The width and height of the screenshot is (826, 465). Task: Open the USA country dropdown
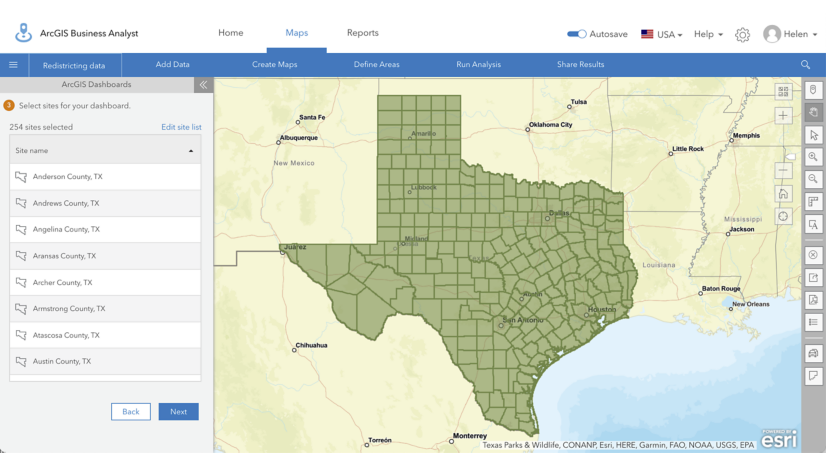662,34
